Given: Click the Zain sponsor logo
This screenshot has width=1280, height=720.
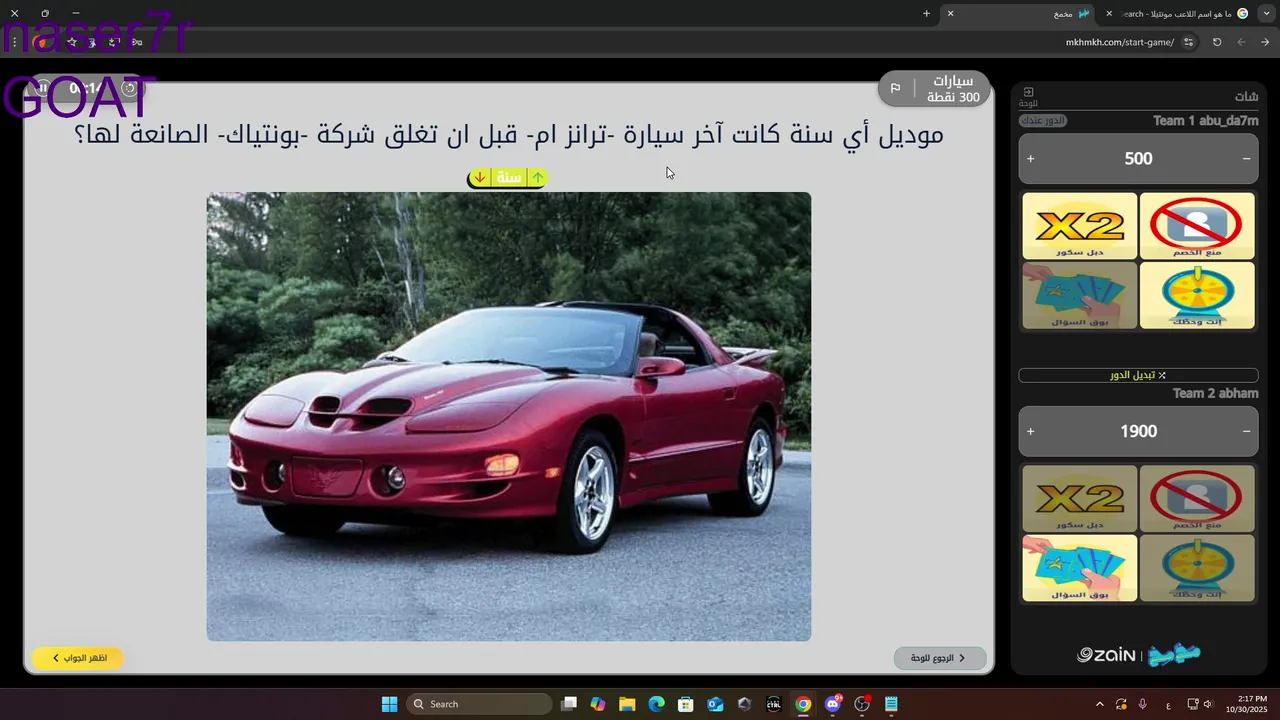Looking at the screenshot, I should [x=1106, y=655].
